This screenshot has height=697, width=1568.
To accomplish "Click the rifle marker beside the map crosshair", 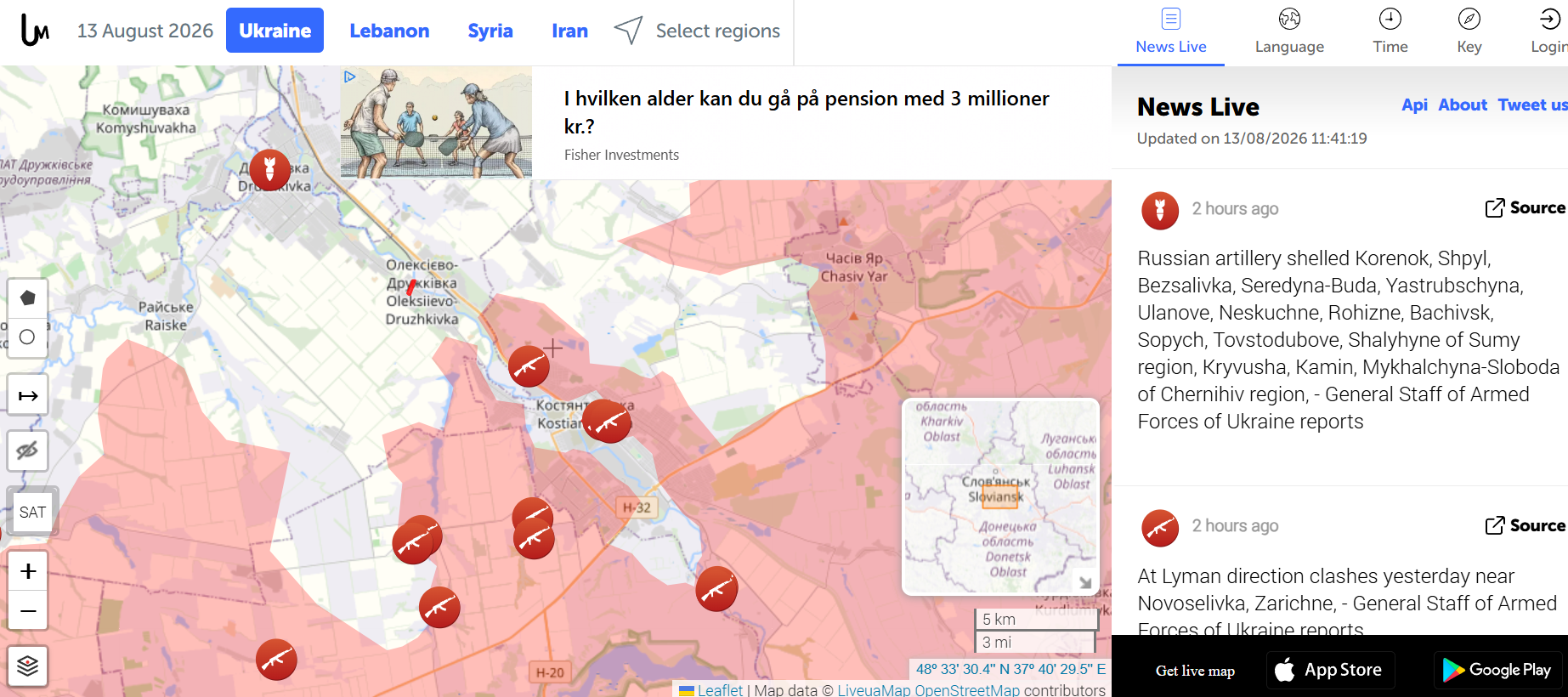I will click(x=529, y=366).
